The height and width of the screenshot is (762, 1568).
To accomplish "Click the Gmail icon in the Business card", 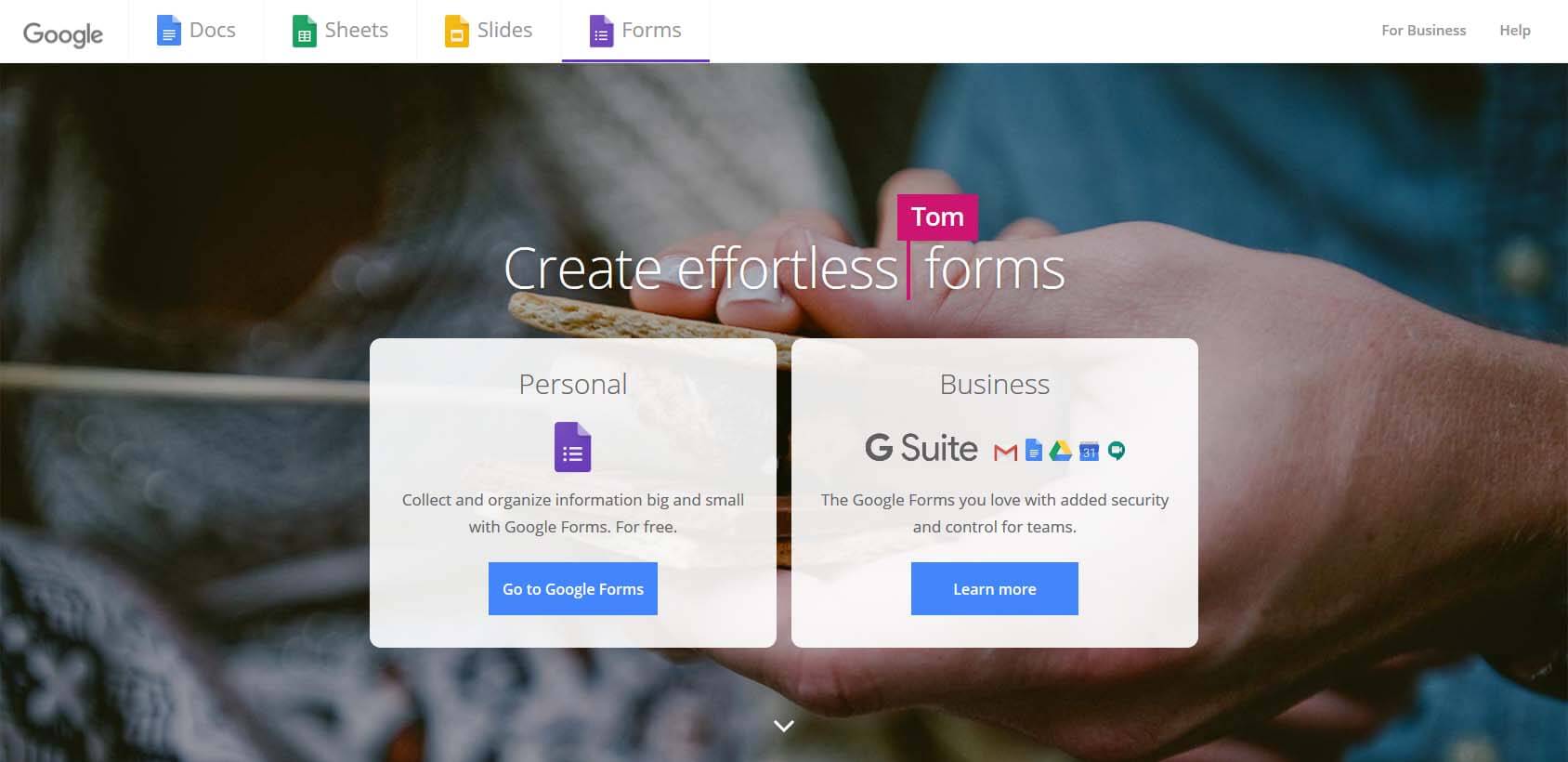I will (x=1003, y=452).
